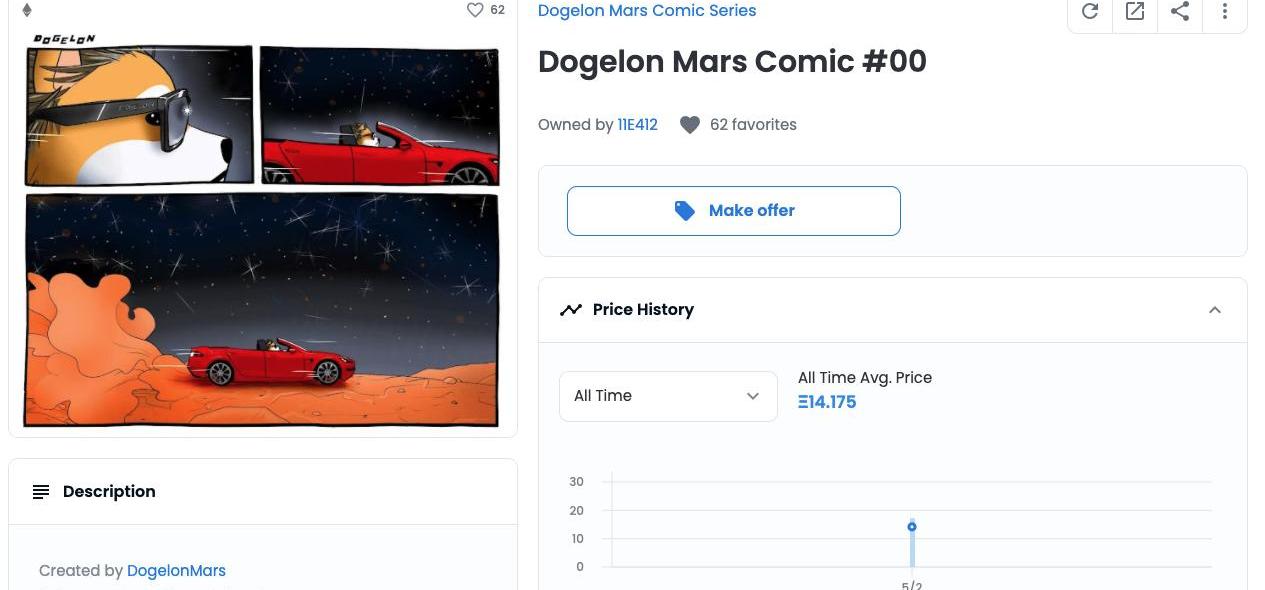Viewport: 1265px width, 590px height.
Task: Click the Description lines icon
Action: coord(41,492)
